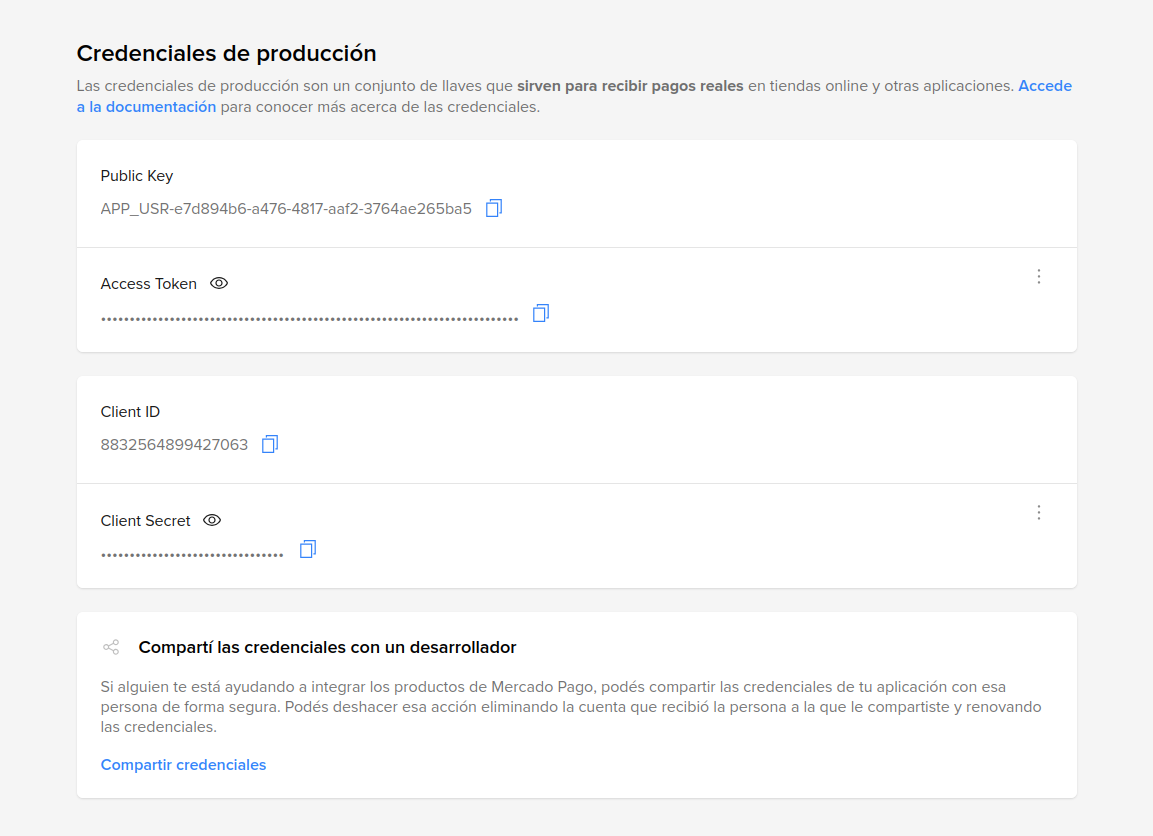This screenshot has height=836, width=1153.
Task: Click the Access Token label text
Action: [x=149, y=284]
